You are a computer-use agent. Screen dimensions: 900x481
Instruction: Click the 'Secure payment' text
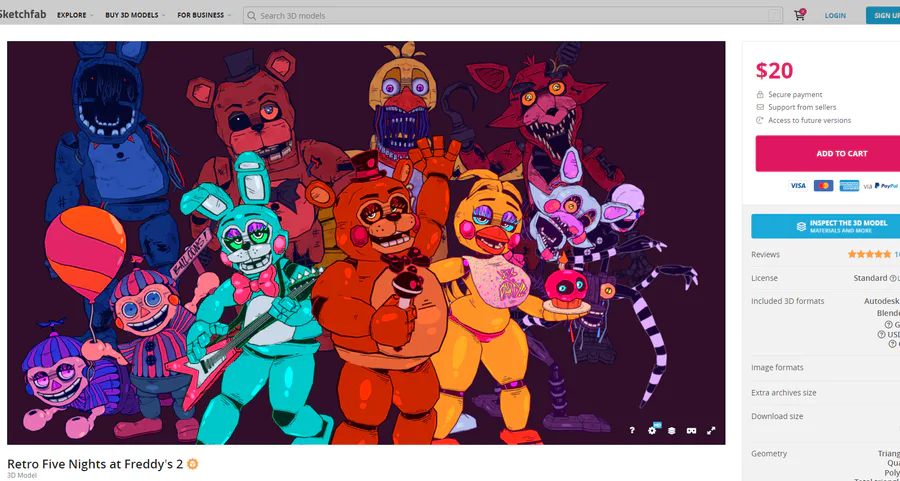[795, 95]
